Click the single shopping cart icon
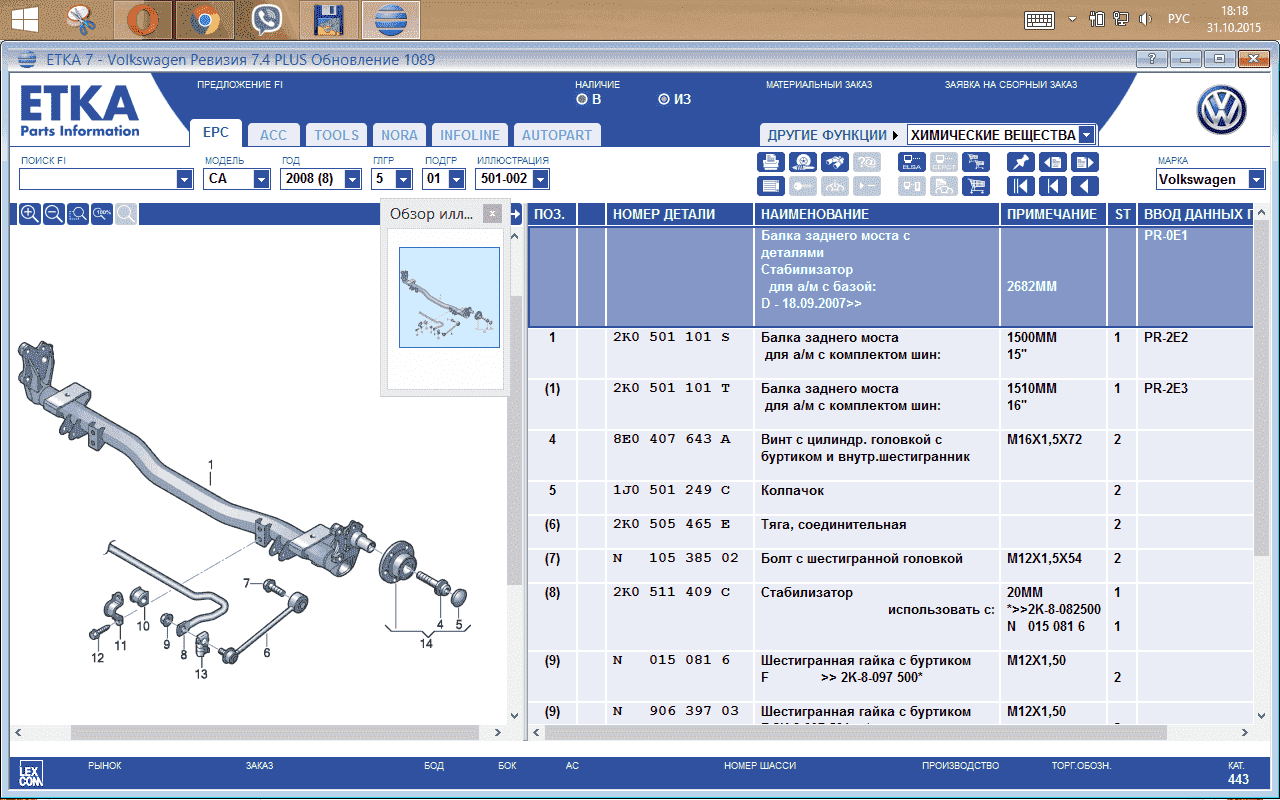The width and height of the screenshot is (1280, 800). coord(975,186)
